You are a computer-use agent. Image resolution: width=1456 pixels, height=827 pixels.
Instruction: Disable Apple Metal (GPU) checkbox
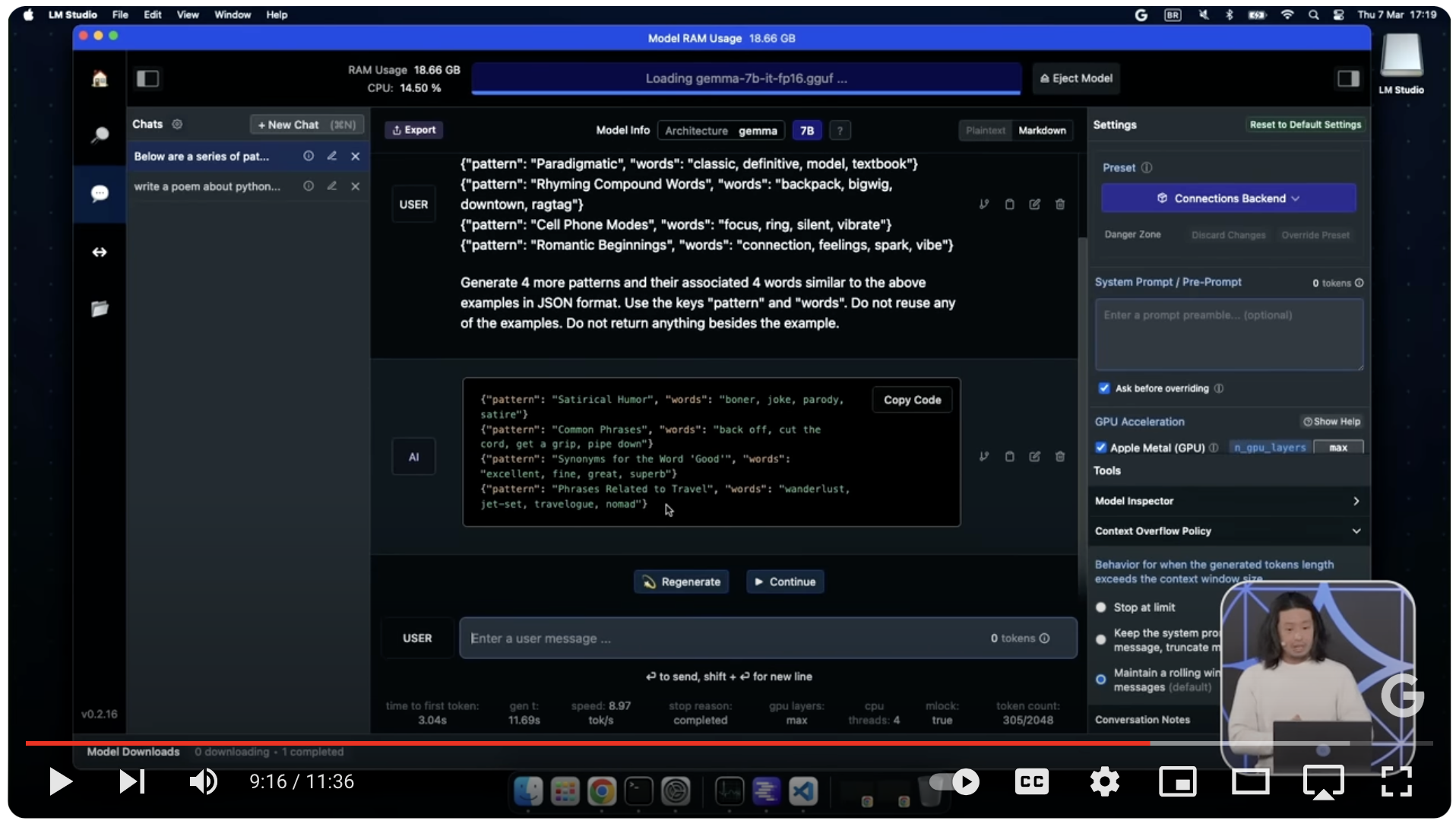pos(1101,448)
